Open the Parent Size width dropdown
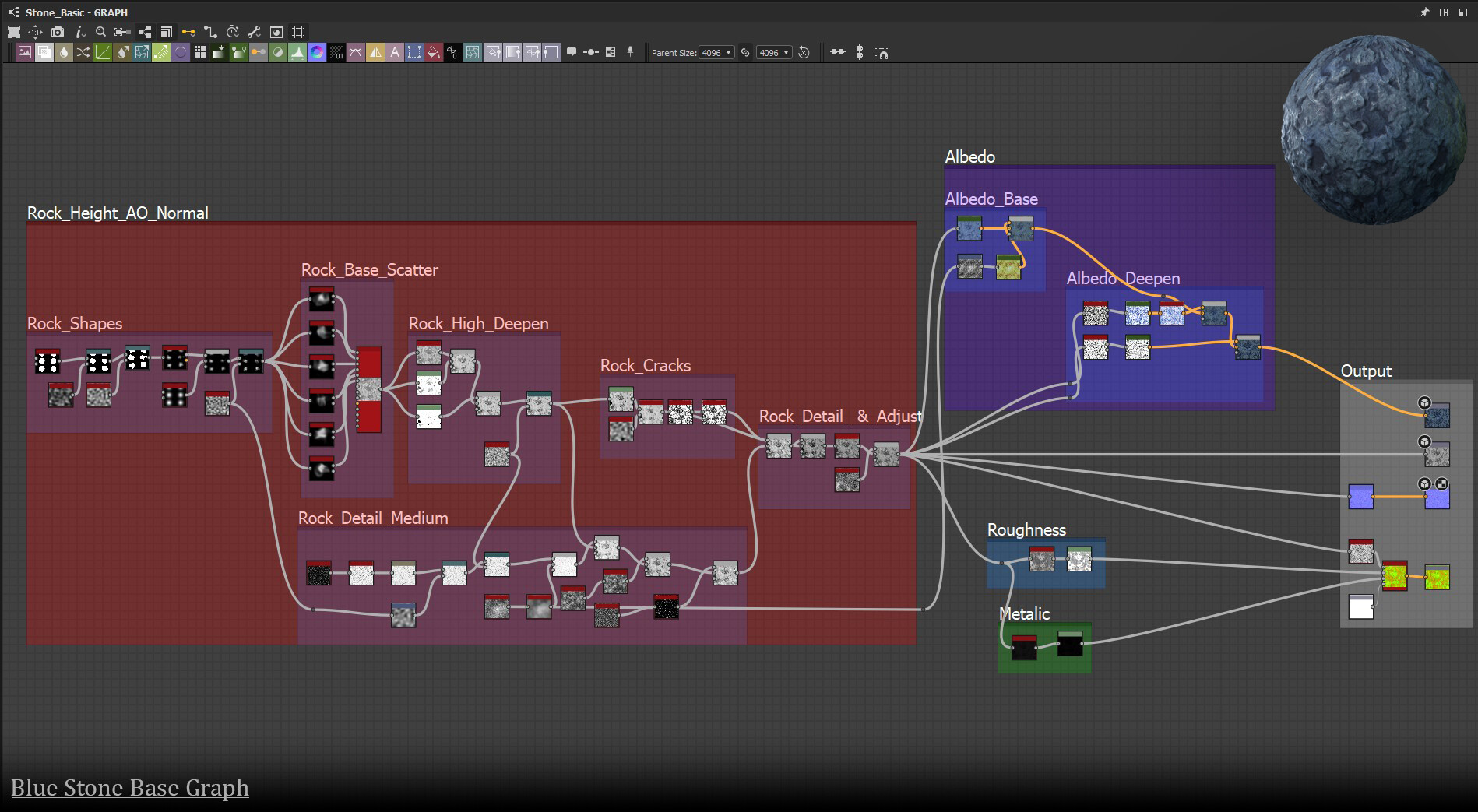This screenshot has height=812, width=1478. (x=716, y=52)
